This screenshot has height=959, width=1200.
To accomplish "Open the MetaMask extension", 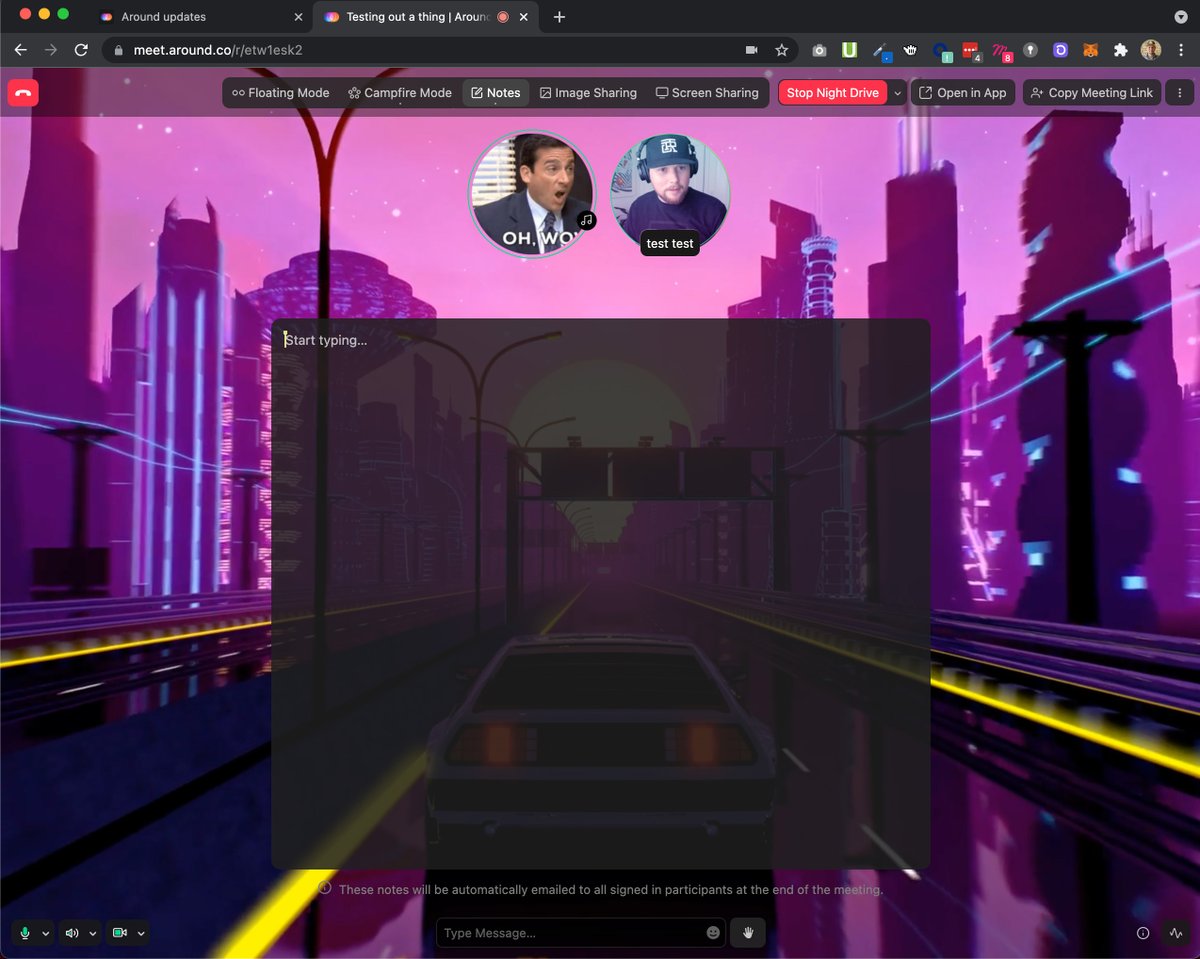I will 1089,50.
